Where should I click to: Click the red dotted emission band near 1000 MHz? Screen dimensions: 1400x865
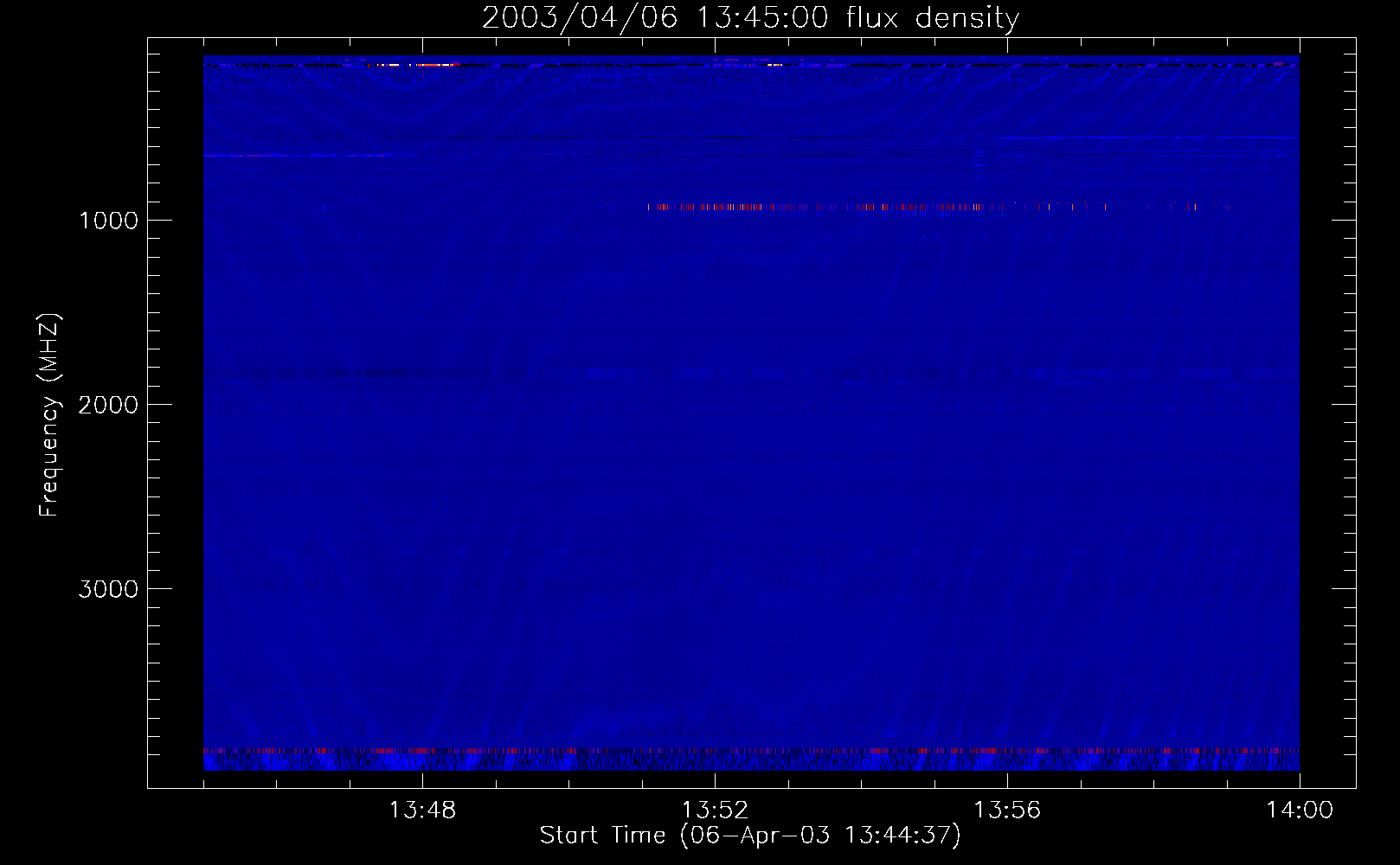tap(939, 208)
